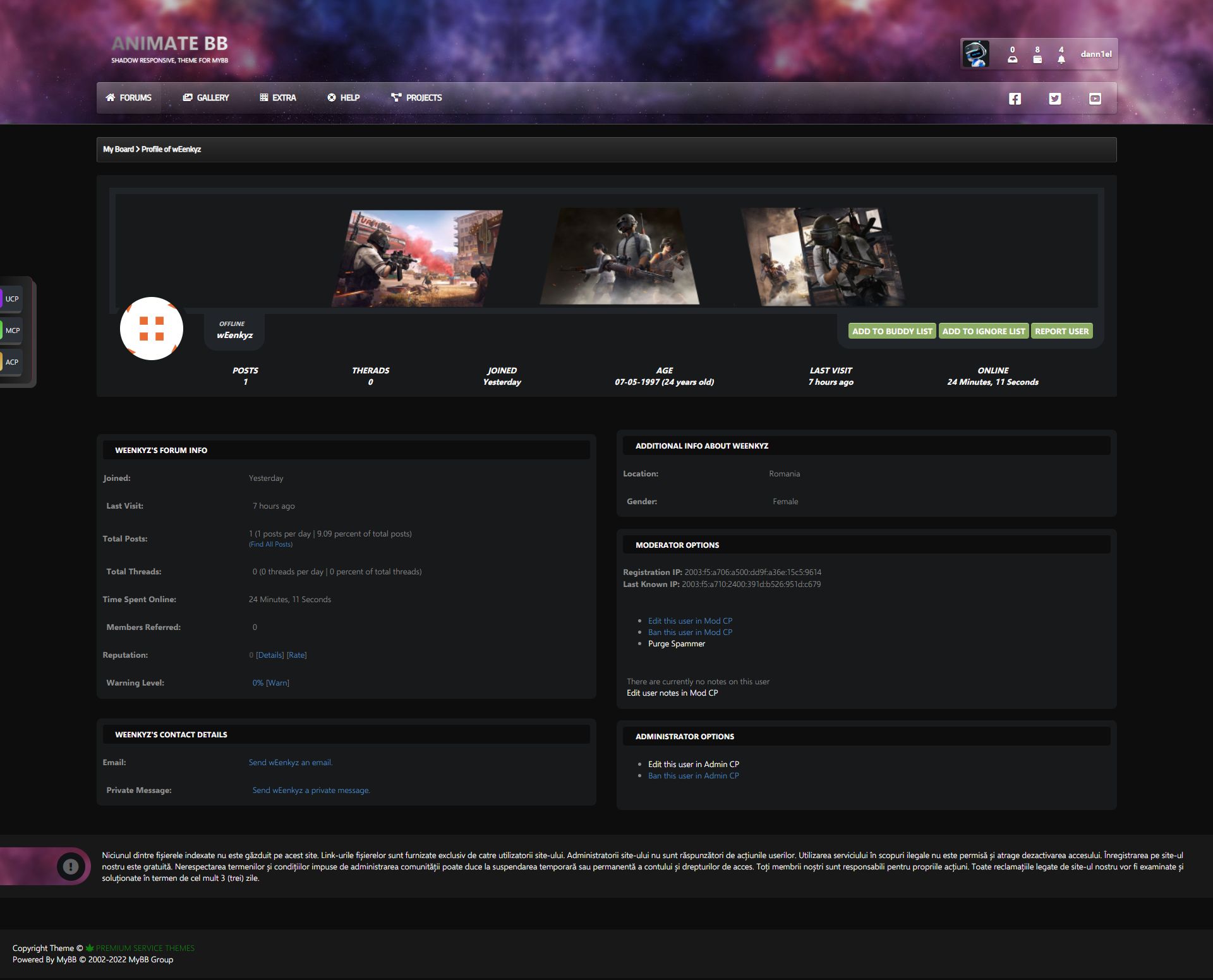Viewport: 1213px width, 980px height.
Task: Open the notifications bell icon
Action: pyautogui.click(x=1061, y=59)
